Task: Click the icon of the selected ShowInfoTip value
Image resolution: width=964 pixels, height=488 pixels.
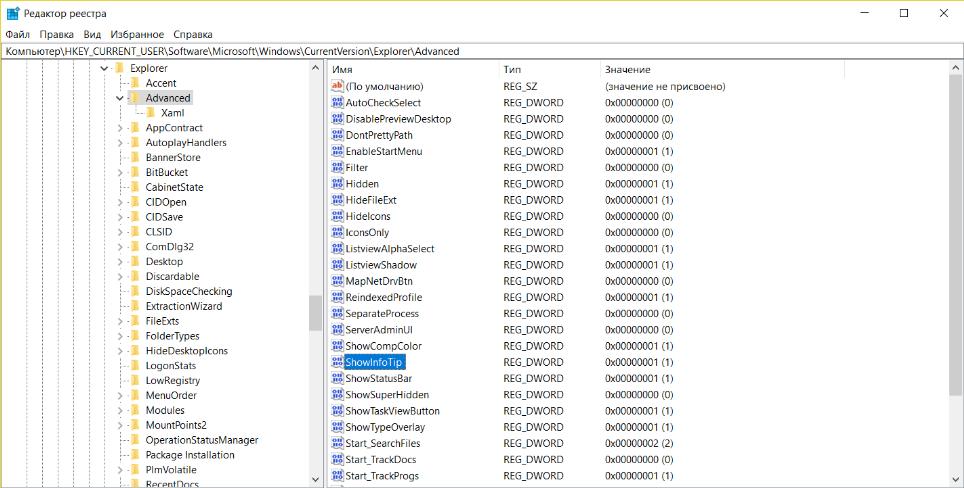Action: (337, 362)
